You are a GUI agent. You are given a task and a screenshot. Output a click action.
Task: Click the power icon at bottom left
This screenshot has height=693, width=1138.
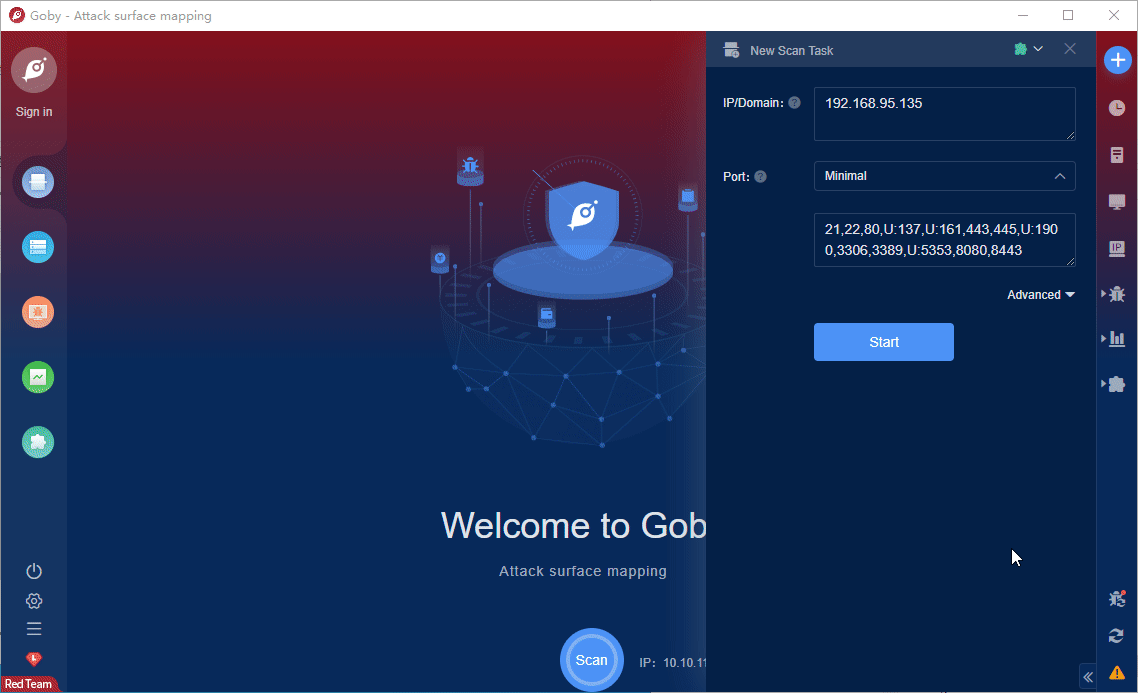click(x=34, y=571)
